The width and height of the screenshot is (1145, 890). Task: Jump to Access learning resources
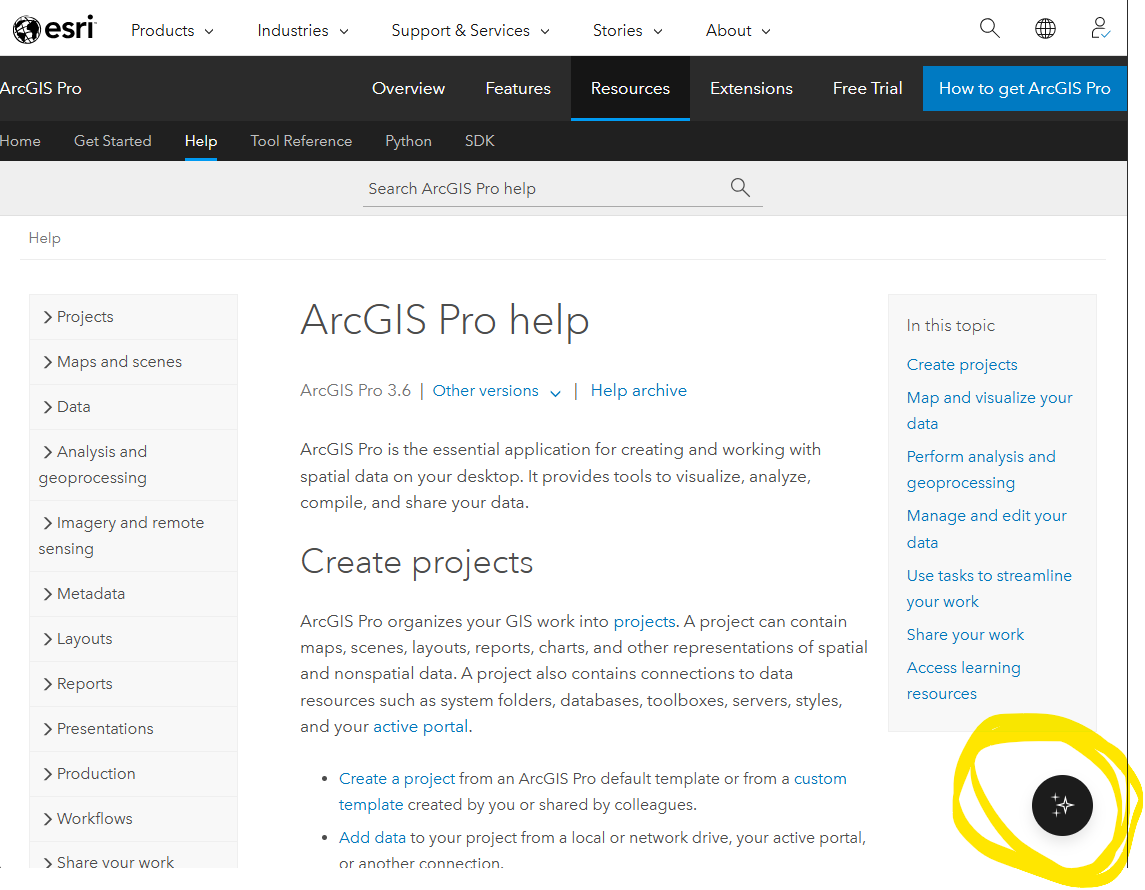click(x=963, y=680)
